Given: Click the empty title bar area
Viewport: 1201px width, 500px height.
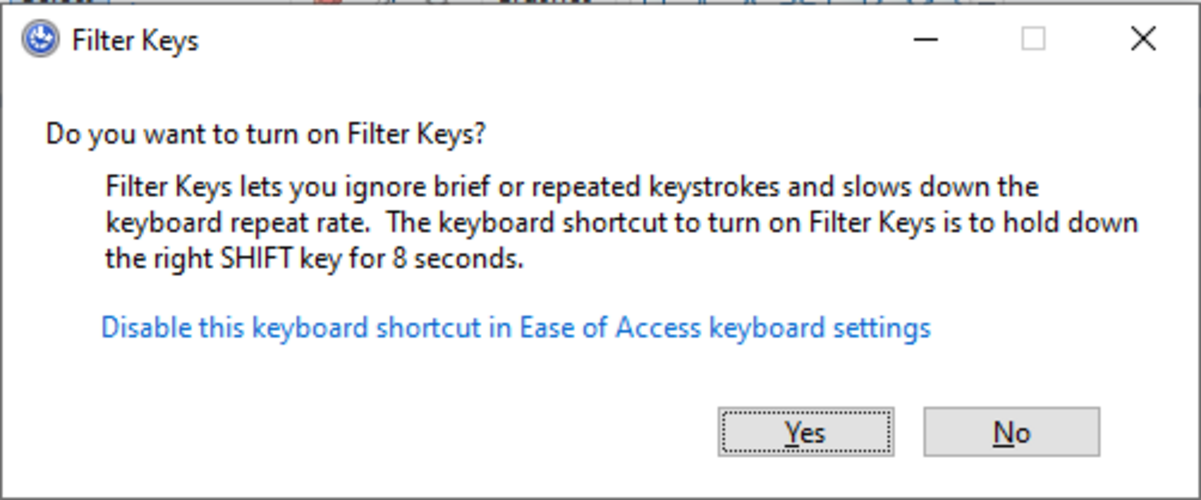Looking at the screenshot, I should [x=550, y=40].
